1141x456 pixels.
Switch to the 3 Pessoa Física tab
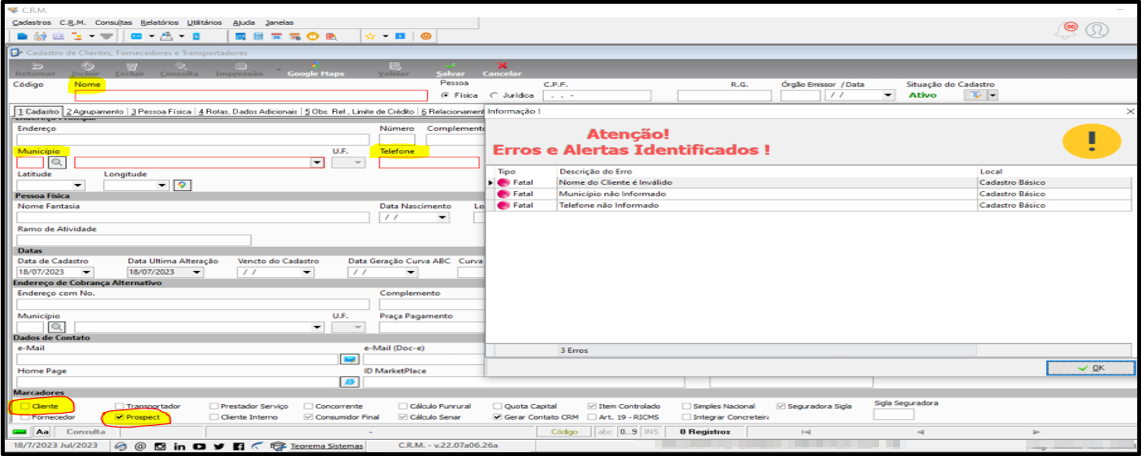click(162, 112)
